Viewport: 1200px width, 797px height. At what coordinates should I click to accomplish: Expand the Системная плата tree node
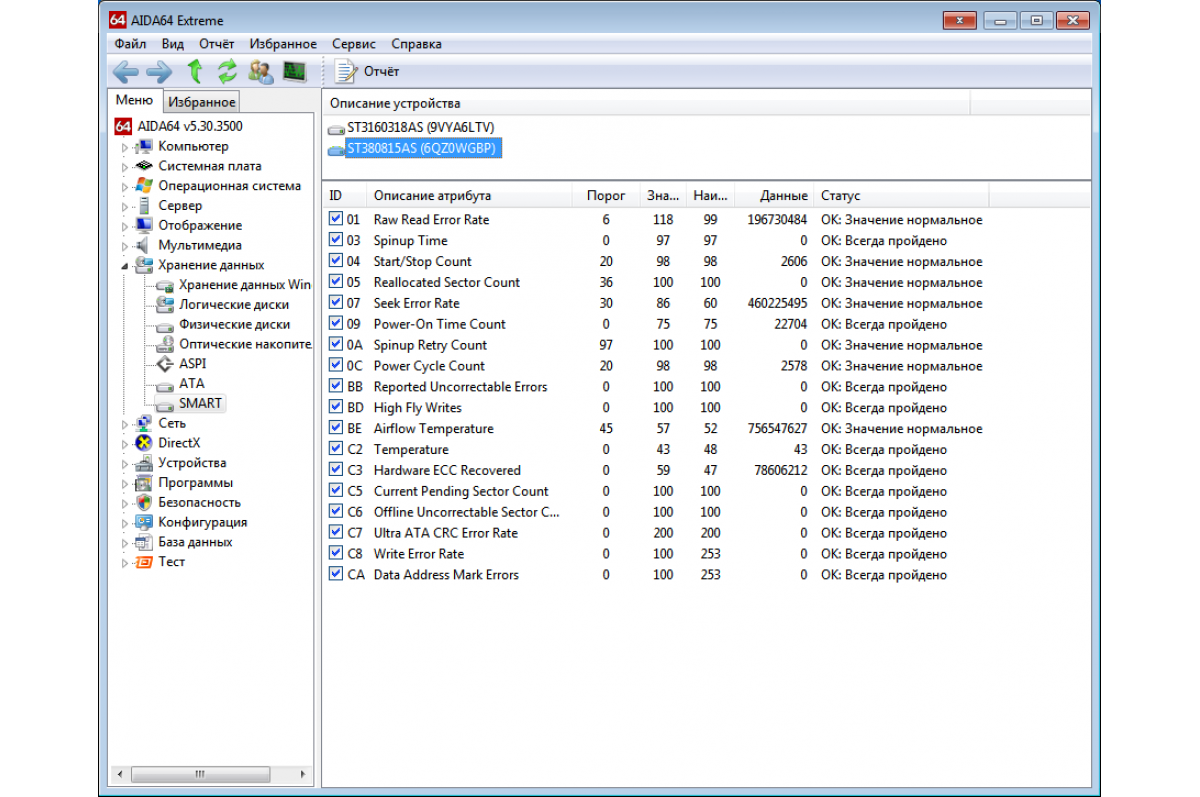[x=126, y=167]
